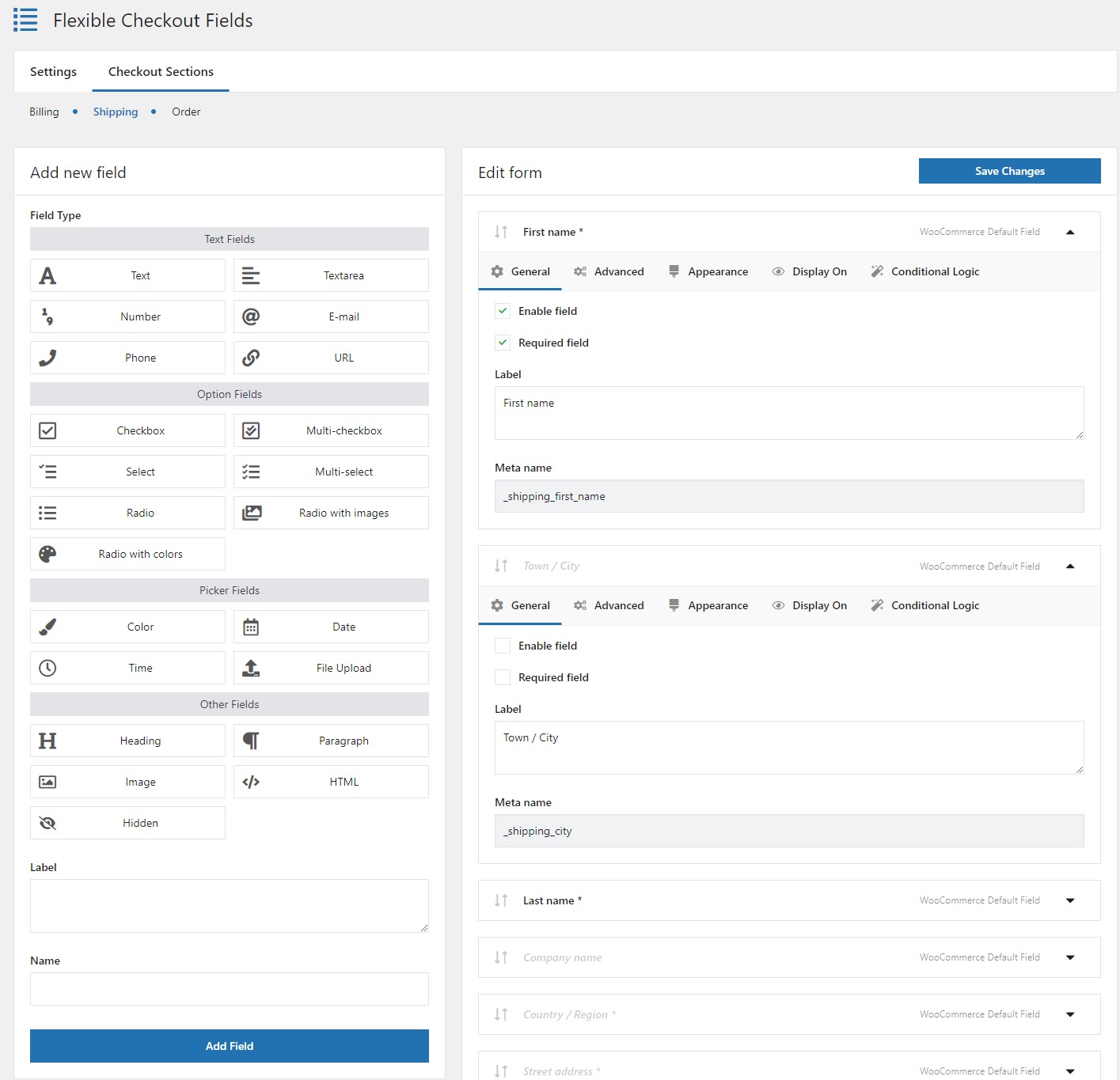Select the Checkbox field type
Viewport: 1120px width, 1080px height.
[127, 430]
